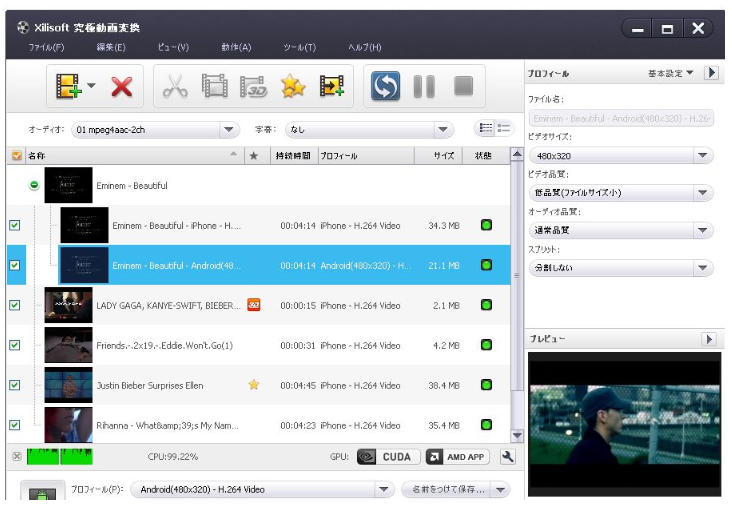Viewport: 732px width, 505px height.
Task: Click the ファイル名 file name field
Action: [621, 119]
